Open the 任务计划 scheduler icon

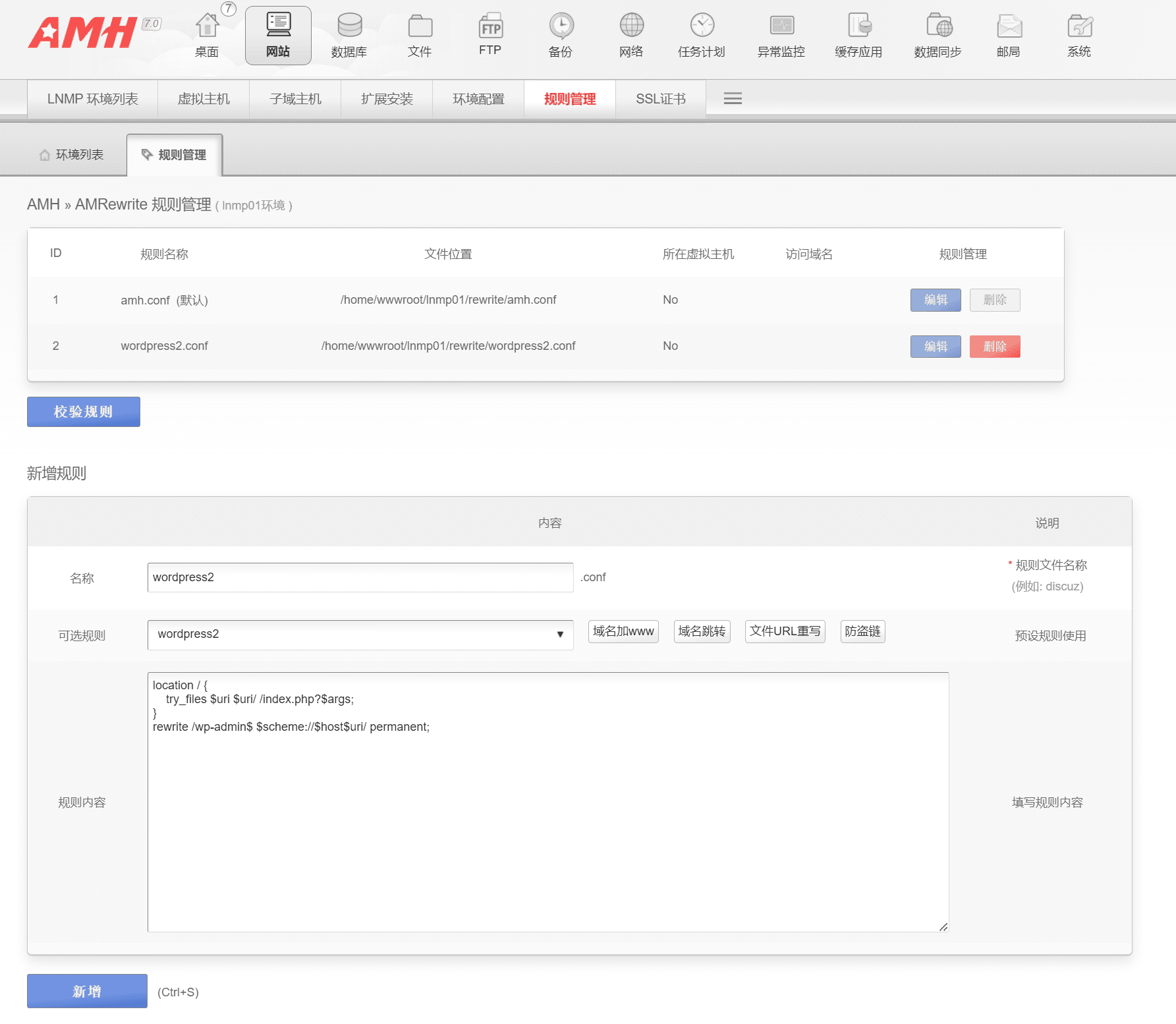click(x=702, y=34)
